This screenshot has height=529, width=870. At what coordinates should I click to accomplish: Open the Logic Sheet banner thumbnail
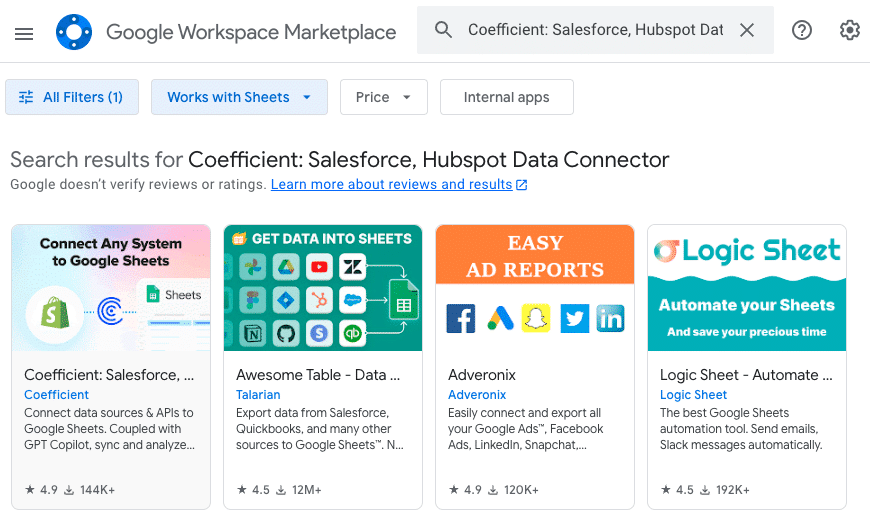point(747,288)
